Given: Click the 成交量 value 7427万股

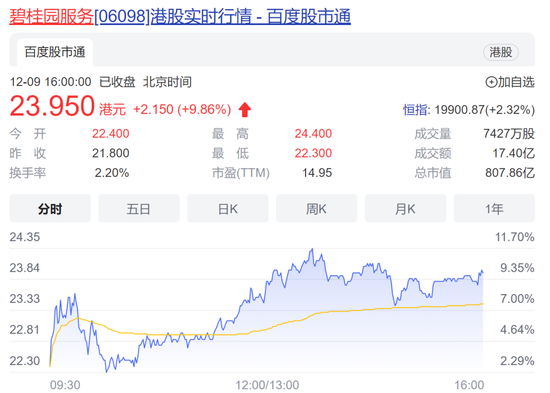Looking at the screenshot, I should [509, 134].
